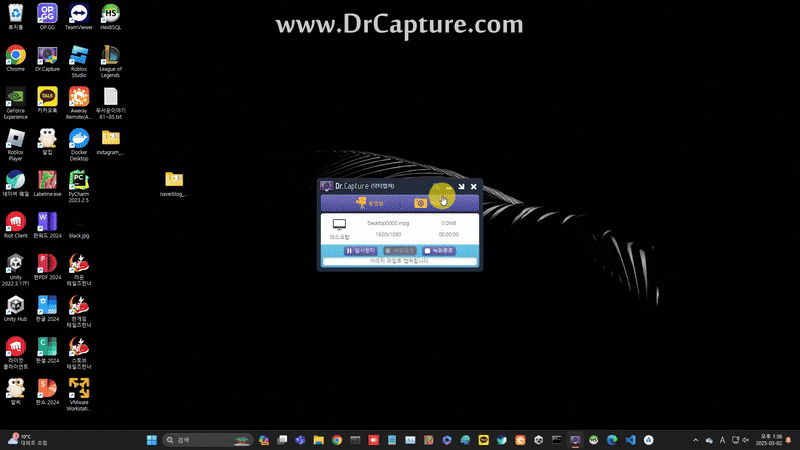This screenshot has width=800, height=450.
Task: Open the Unity Hub desktop shortcut
Action: click(16, 308)
